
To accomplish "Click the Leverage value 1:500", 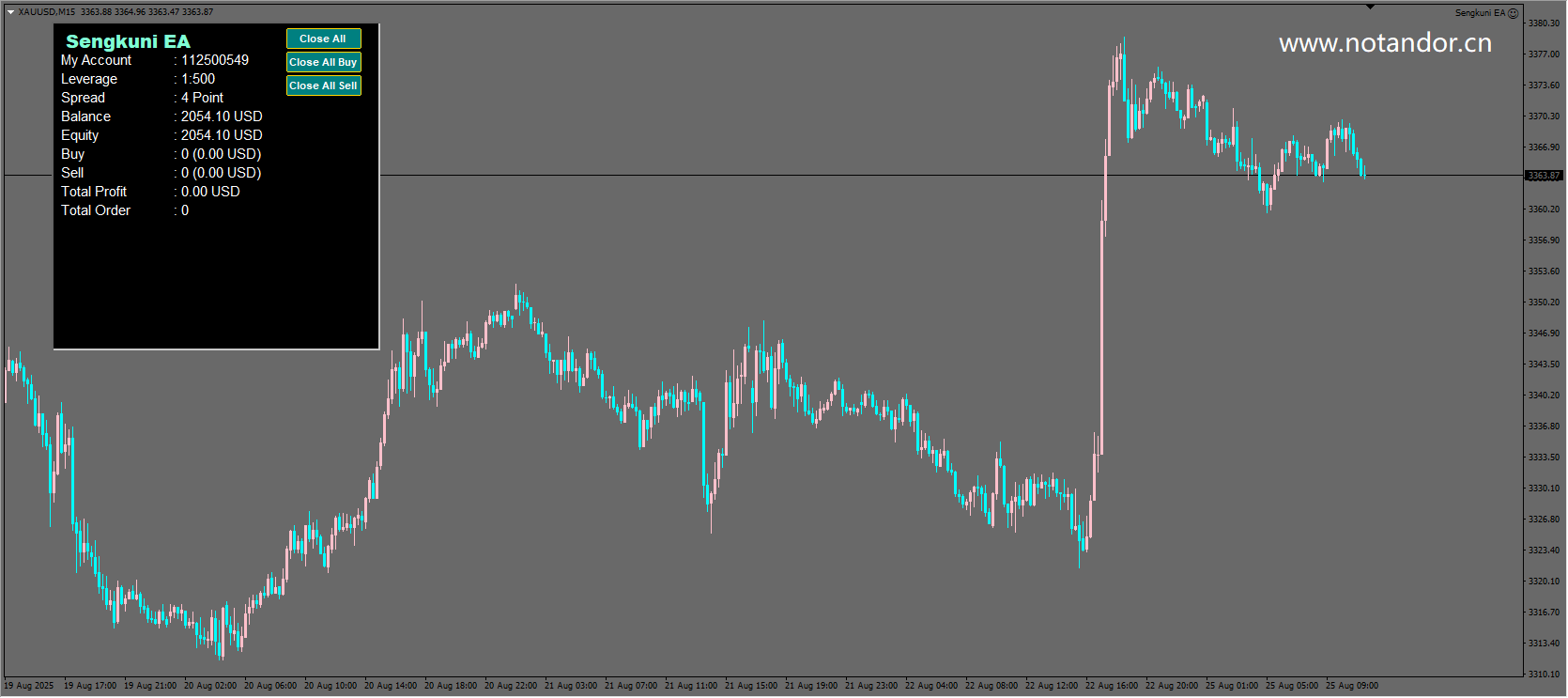I will point(198,79).
